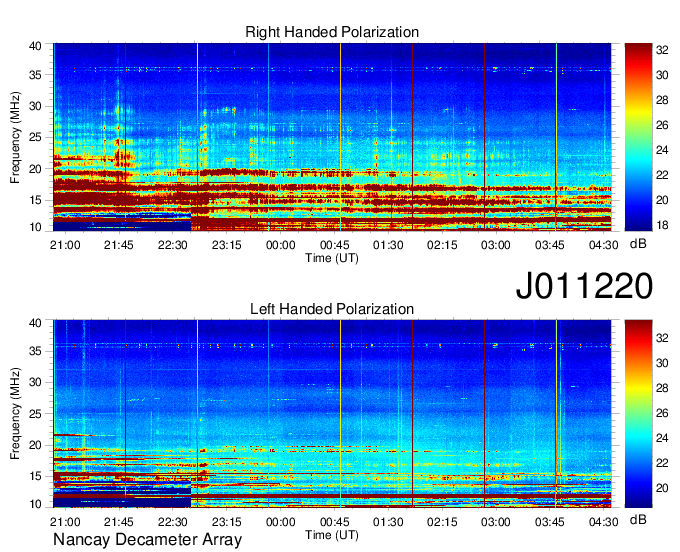Click the 00:45 time tick under Left Handed plot
This screenshot has width=680, height=552.
coord(334,522)
